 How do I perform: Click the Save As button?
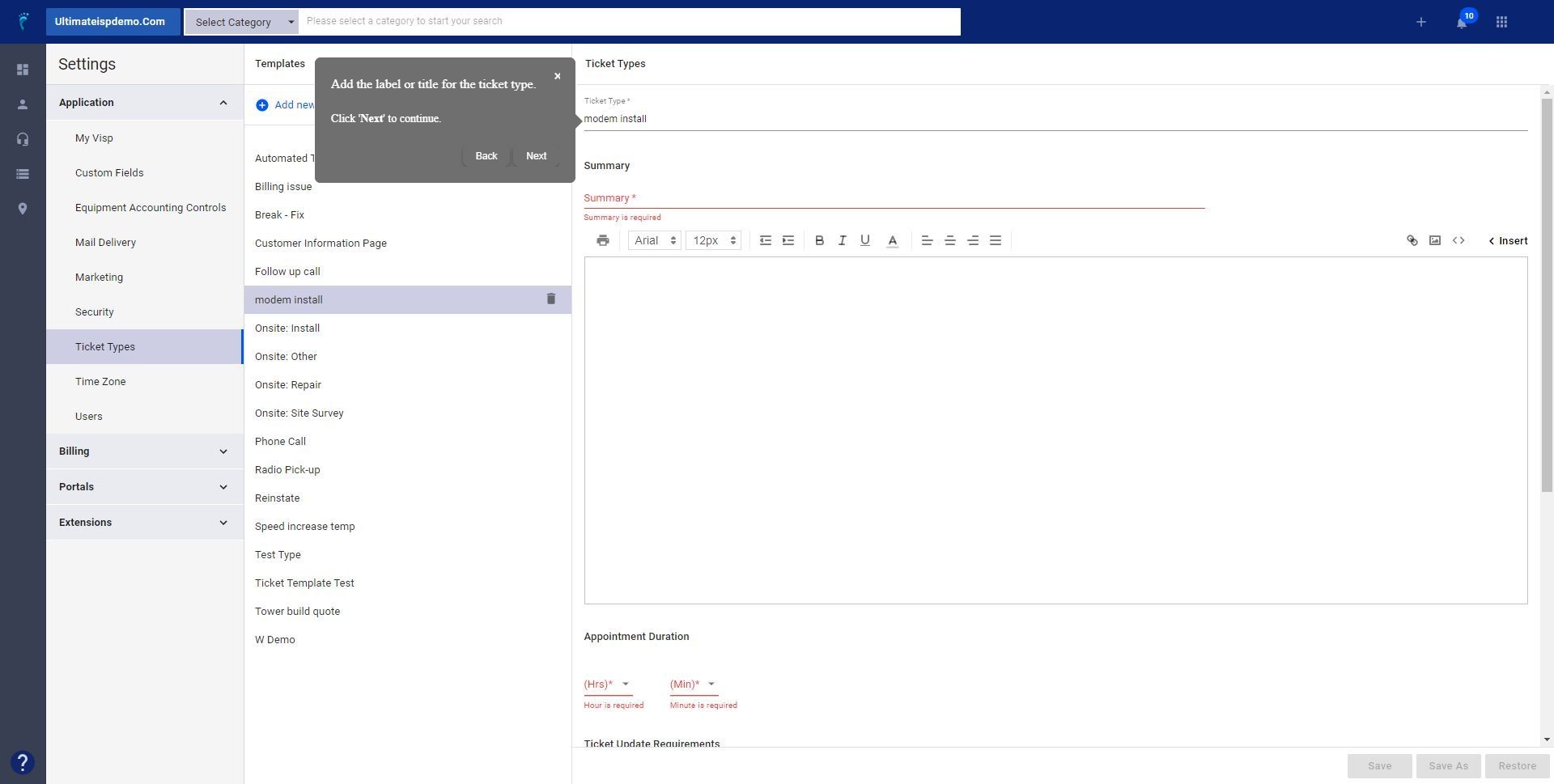(1448, 766)
